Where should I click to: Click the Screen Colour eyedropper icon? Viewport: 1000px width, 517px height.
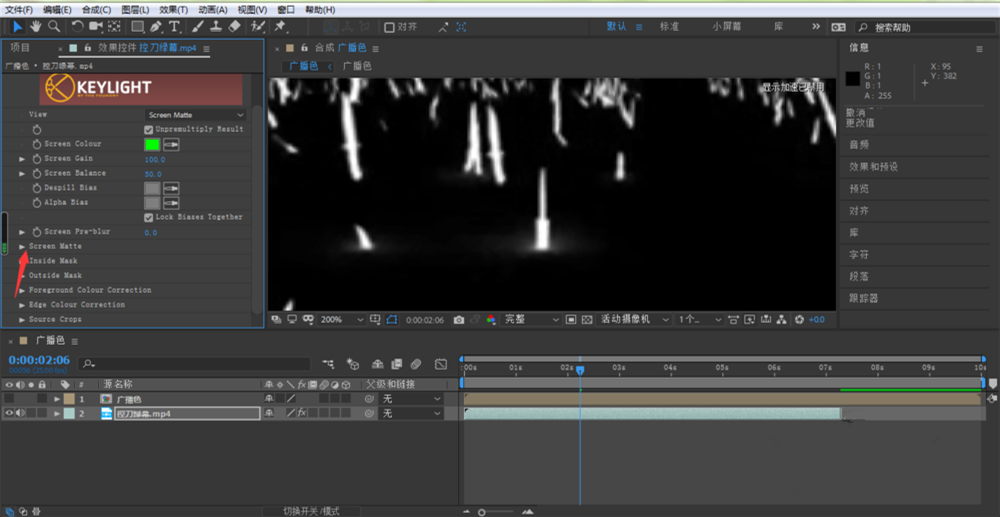pyautogui.click(x=171, y=144)
